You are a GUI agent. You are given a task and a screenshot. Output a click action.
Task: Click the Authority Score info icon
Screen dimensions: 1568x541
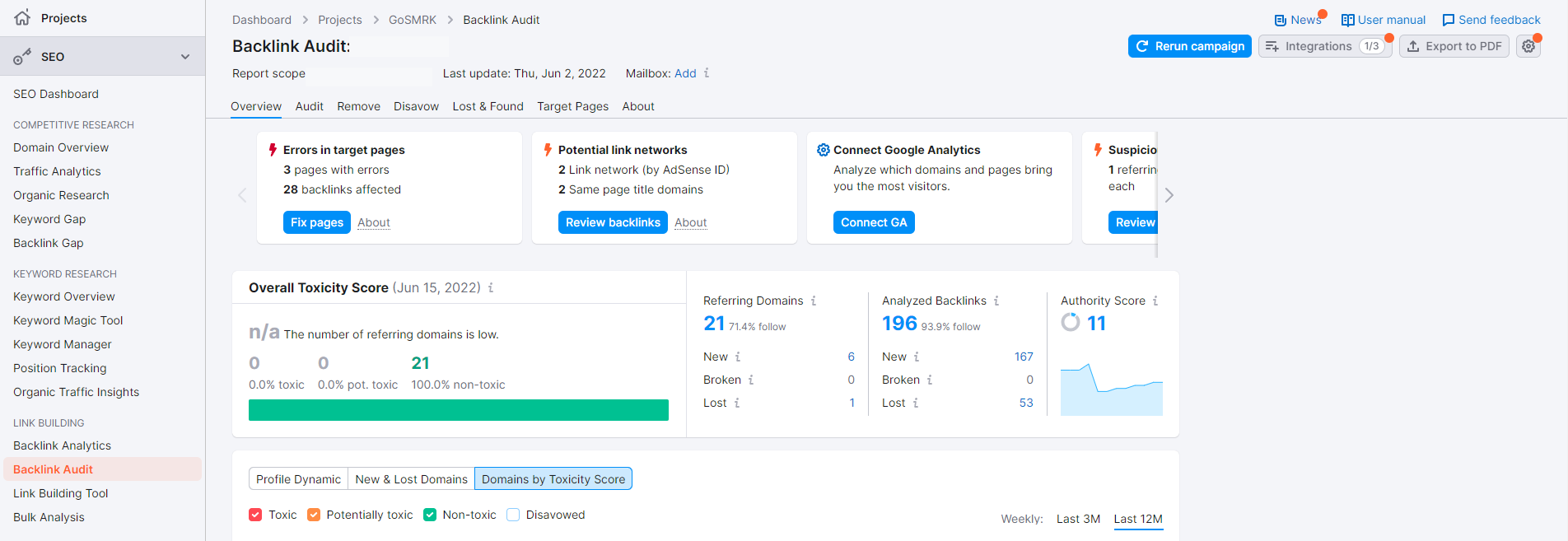pos(1155,301)
